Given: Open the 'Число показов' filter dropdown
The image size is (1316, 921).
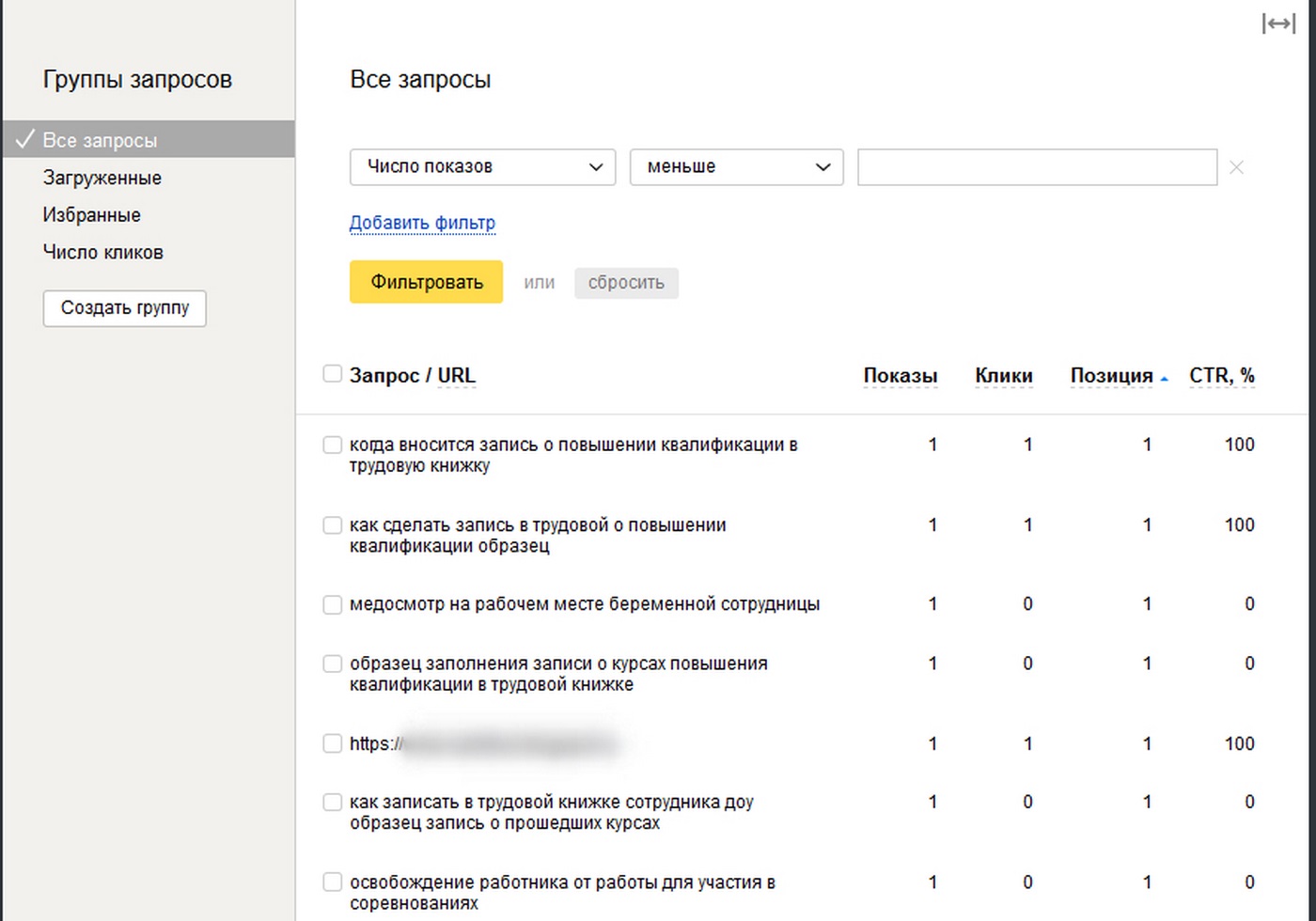Looking at the screenshot, I should pyautogui.click(x=482, y=167).
